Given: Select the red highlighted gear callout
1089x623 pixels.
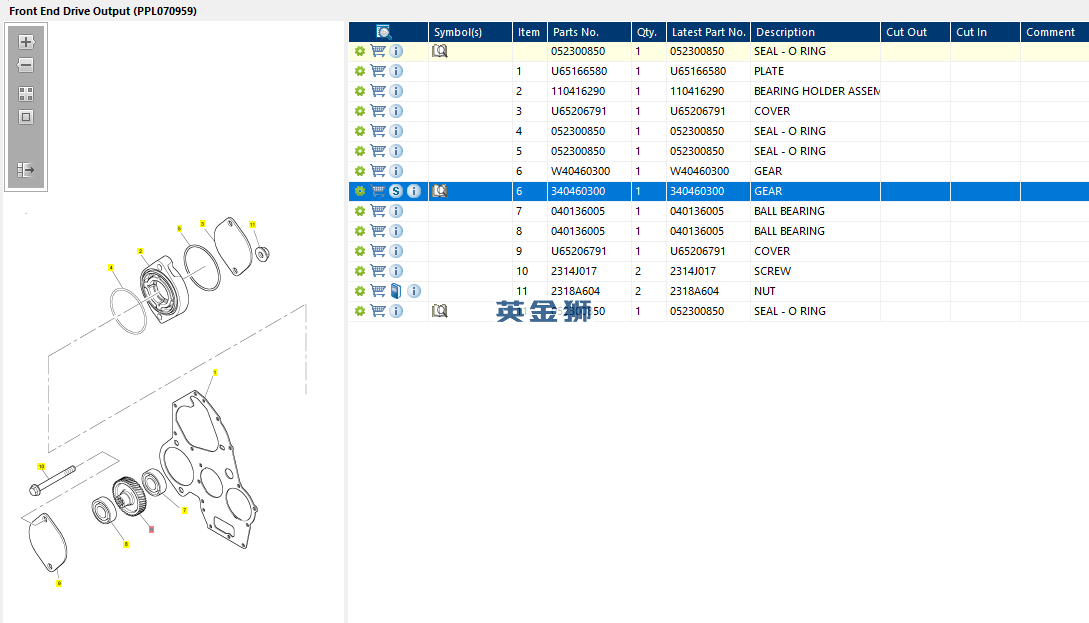Looking at the screenshot, I should coord(151,530).
